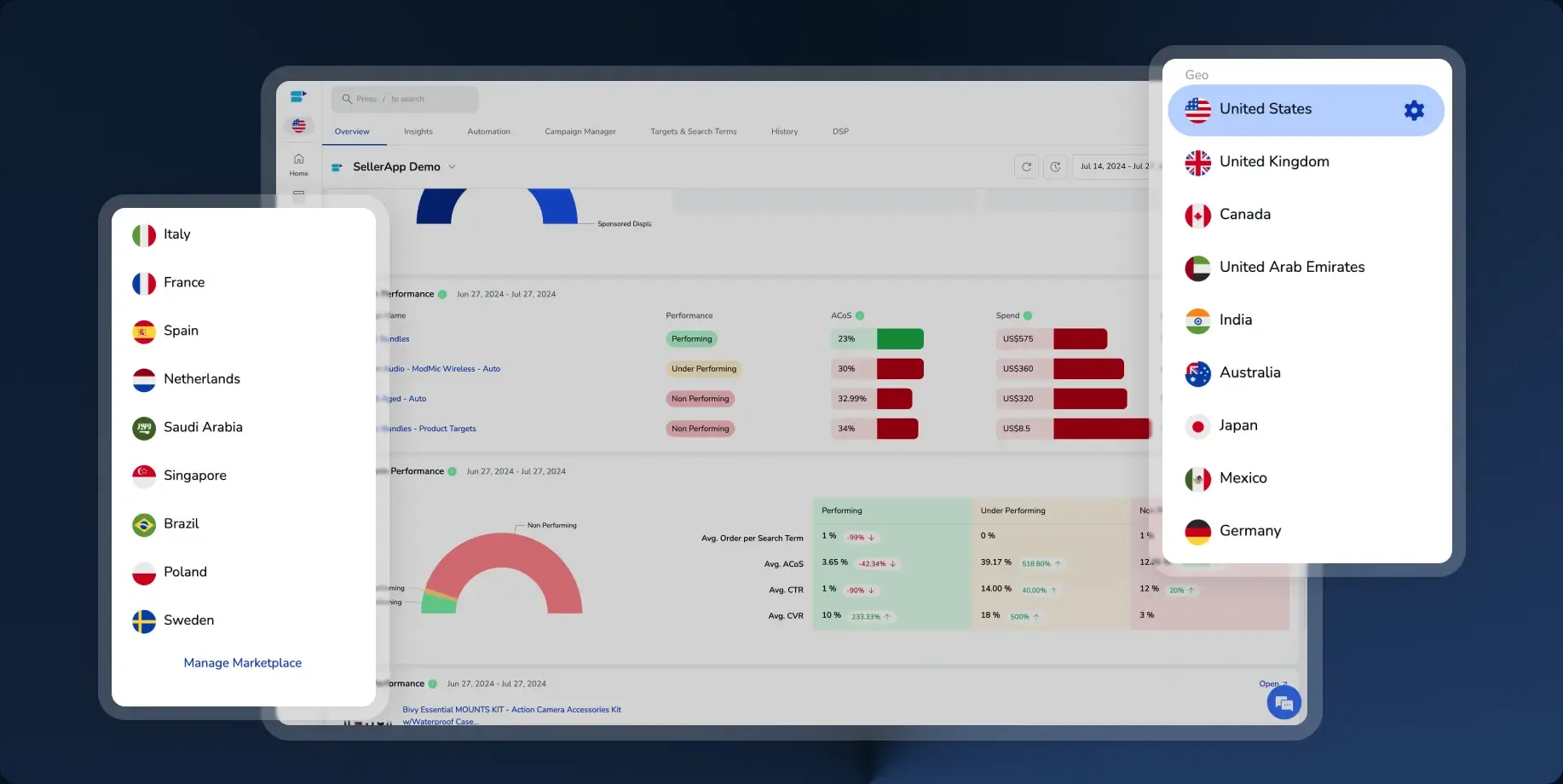Screen dimensions: 1563x784
Task: Switch to the Overview tab
Action: [352, 131]
